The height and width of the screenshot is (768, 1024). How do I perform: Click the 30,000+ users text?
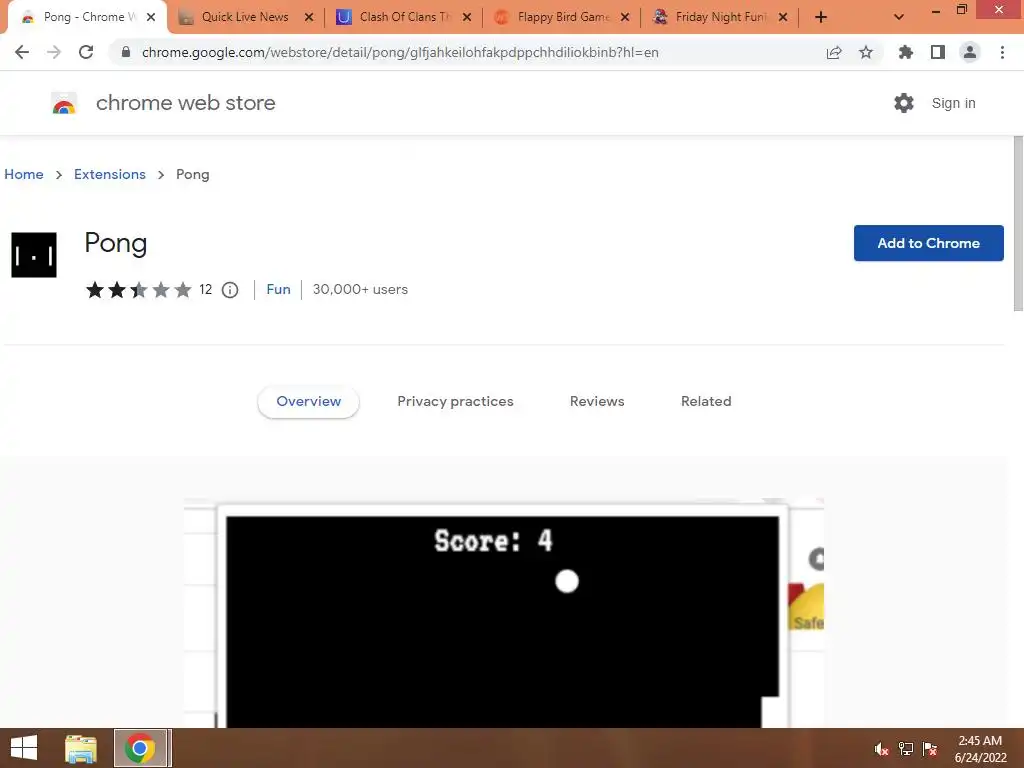coord(360,289)
